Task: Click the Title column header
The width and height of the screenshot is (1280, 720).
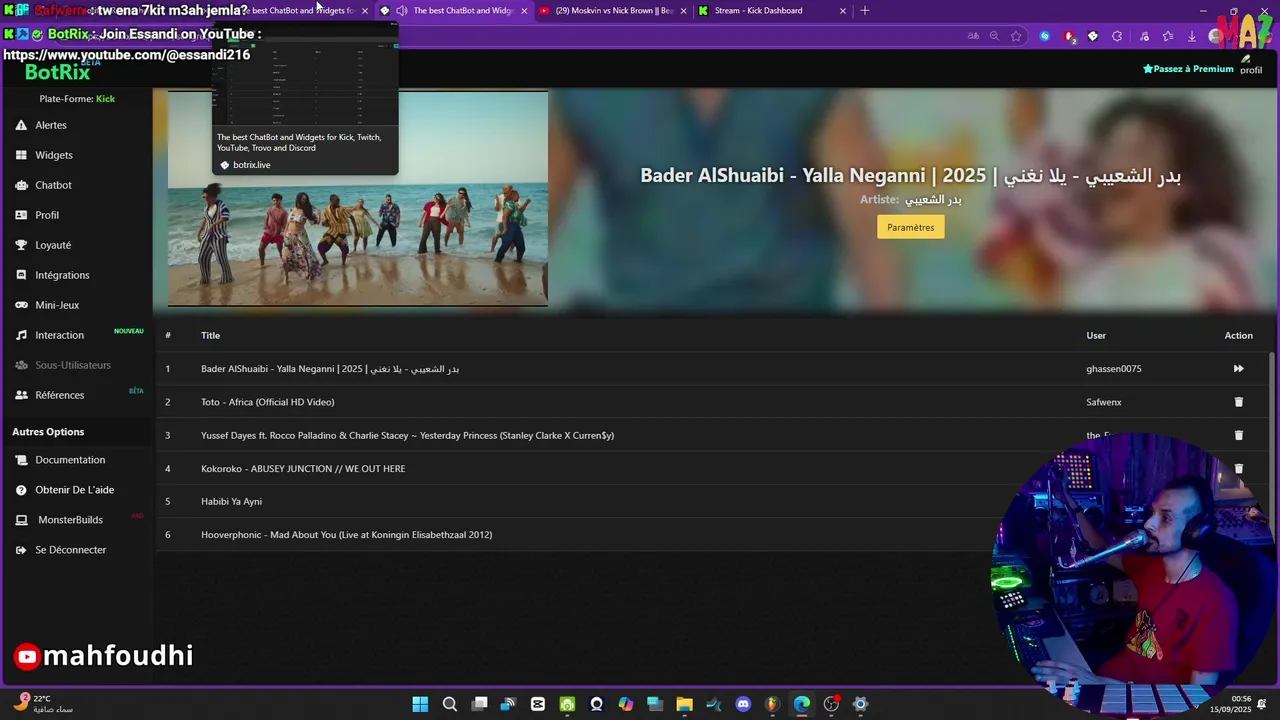Action: click(210, 336)
